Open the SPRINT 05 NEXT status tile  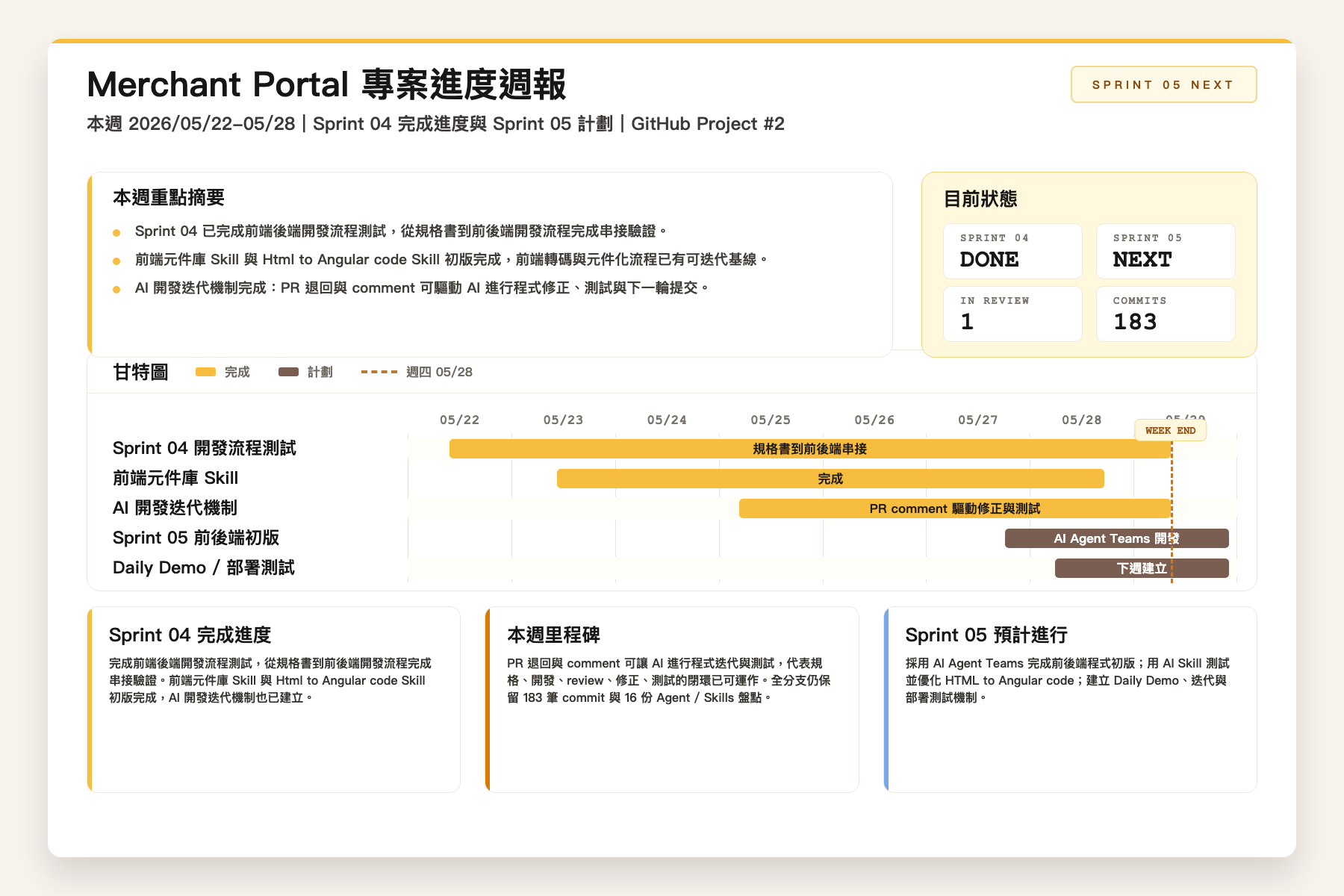click(1166, 251)
